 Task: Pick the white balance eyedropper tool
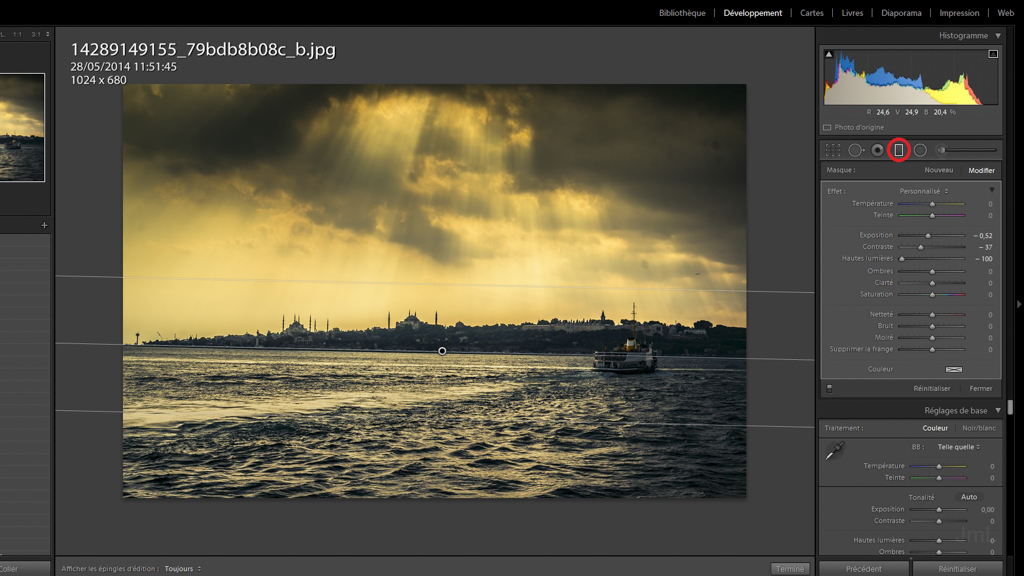(833, 453)
